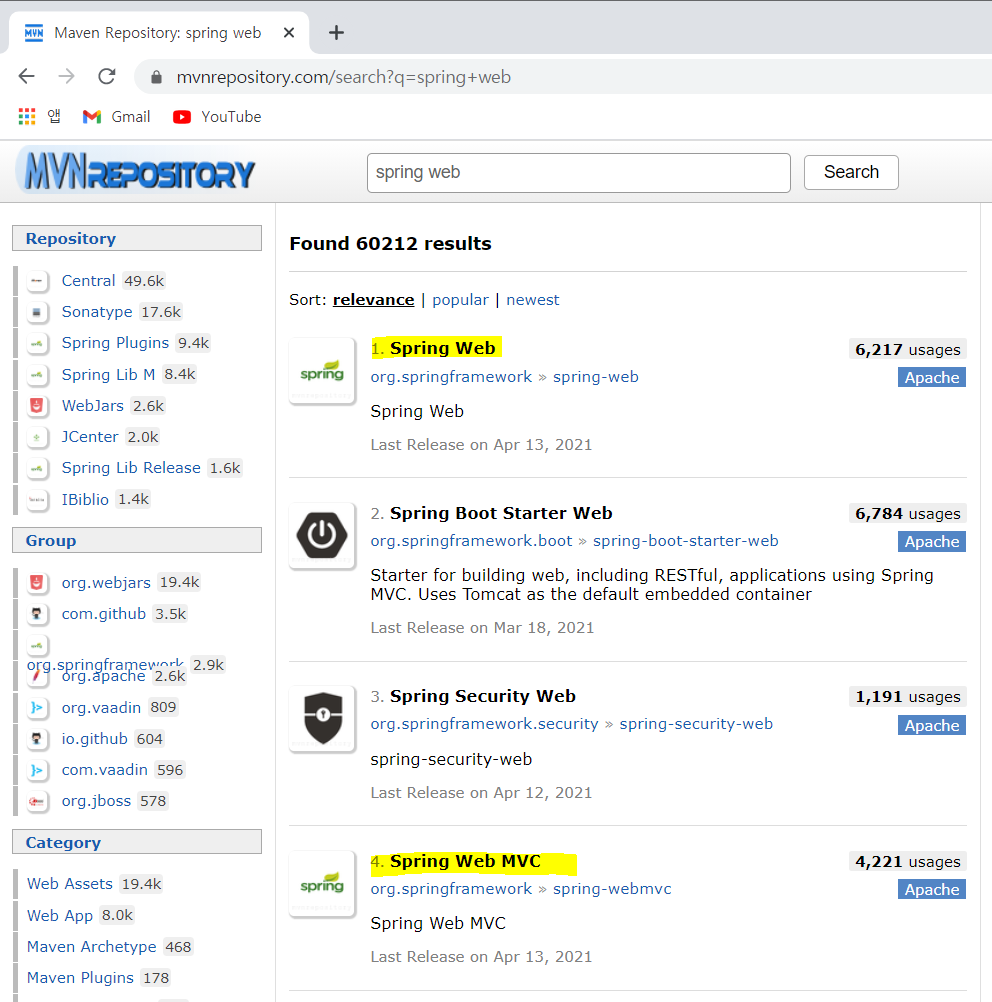Click the spring-webmvc artifact link
Screen dimensions: 992x1002
click(612, 889)
